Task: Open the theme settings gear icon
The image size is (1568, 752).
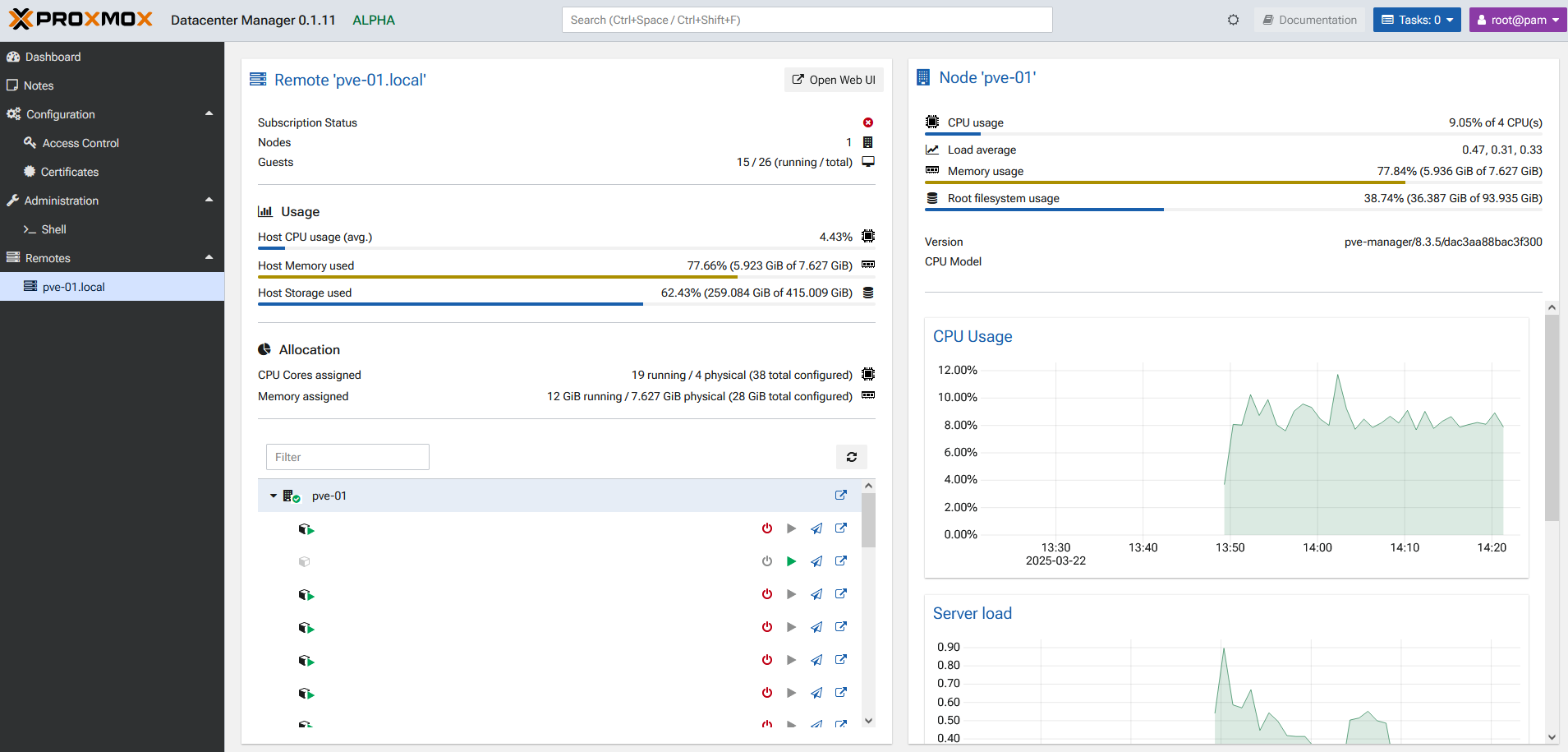Action: click(1233, 20)
